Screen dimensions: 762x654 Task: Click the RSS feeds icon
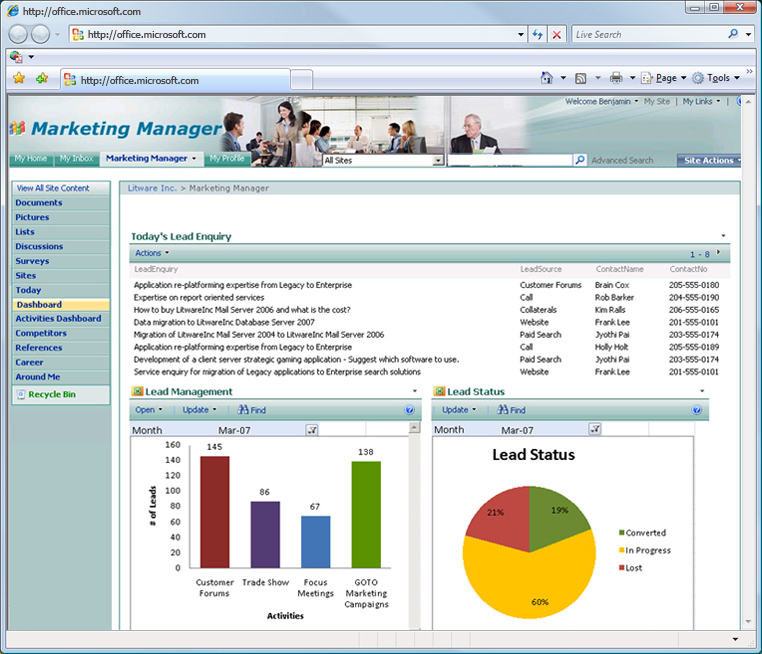(580, 78)
